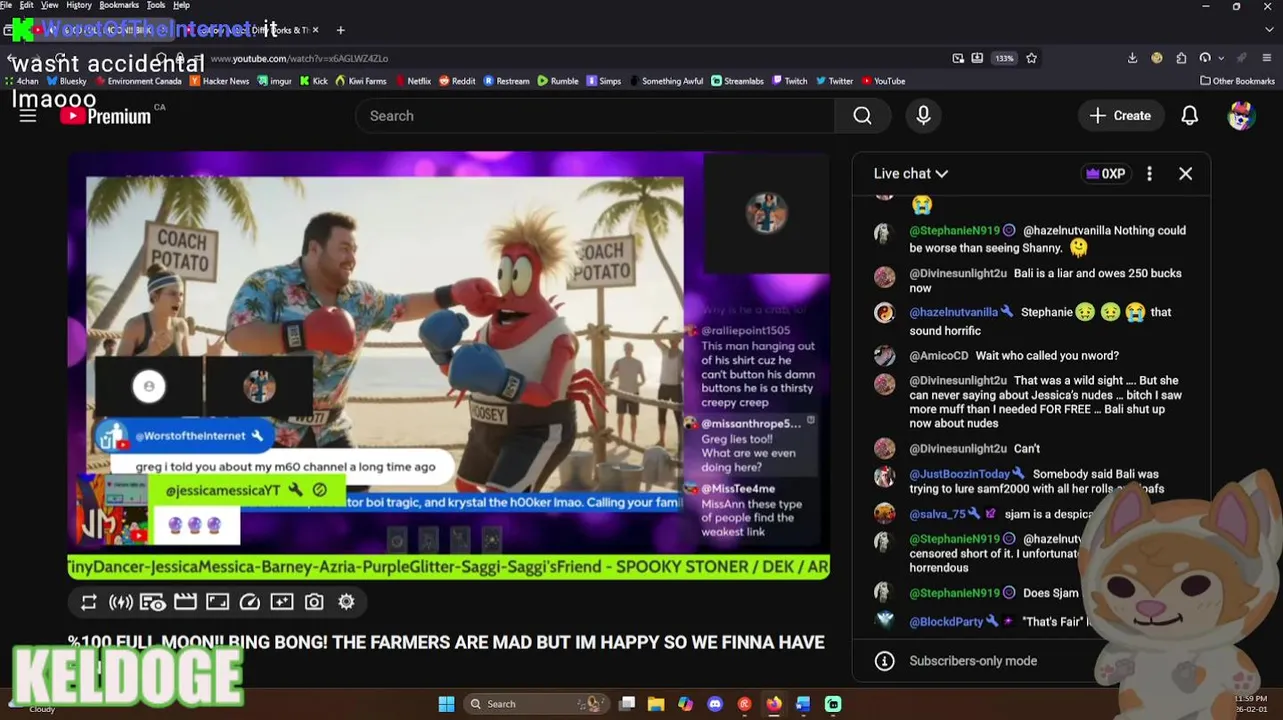Open the live chat three-dot options menu

click(1149, 174)
